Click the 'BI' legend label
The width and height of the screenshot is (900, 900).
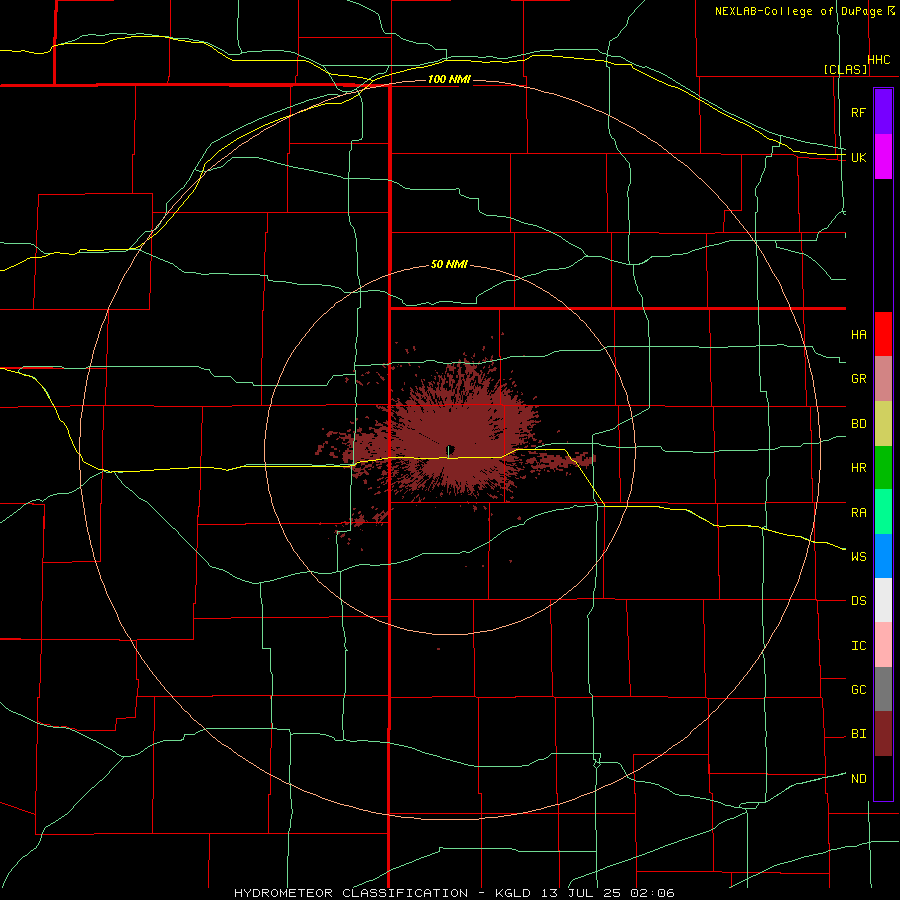(859, 734)
